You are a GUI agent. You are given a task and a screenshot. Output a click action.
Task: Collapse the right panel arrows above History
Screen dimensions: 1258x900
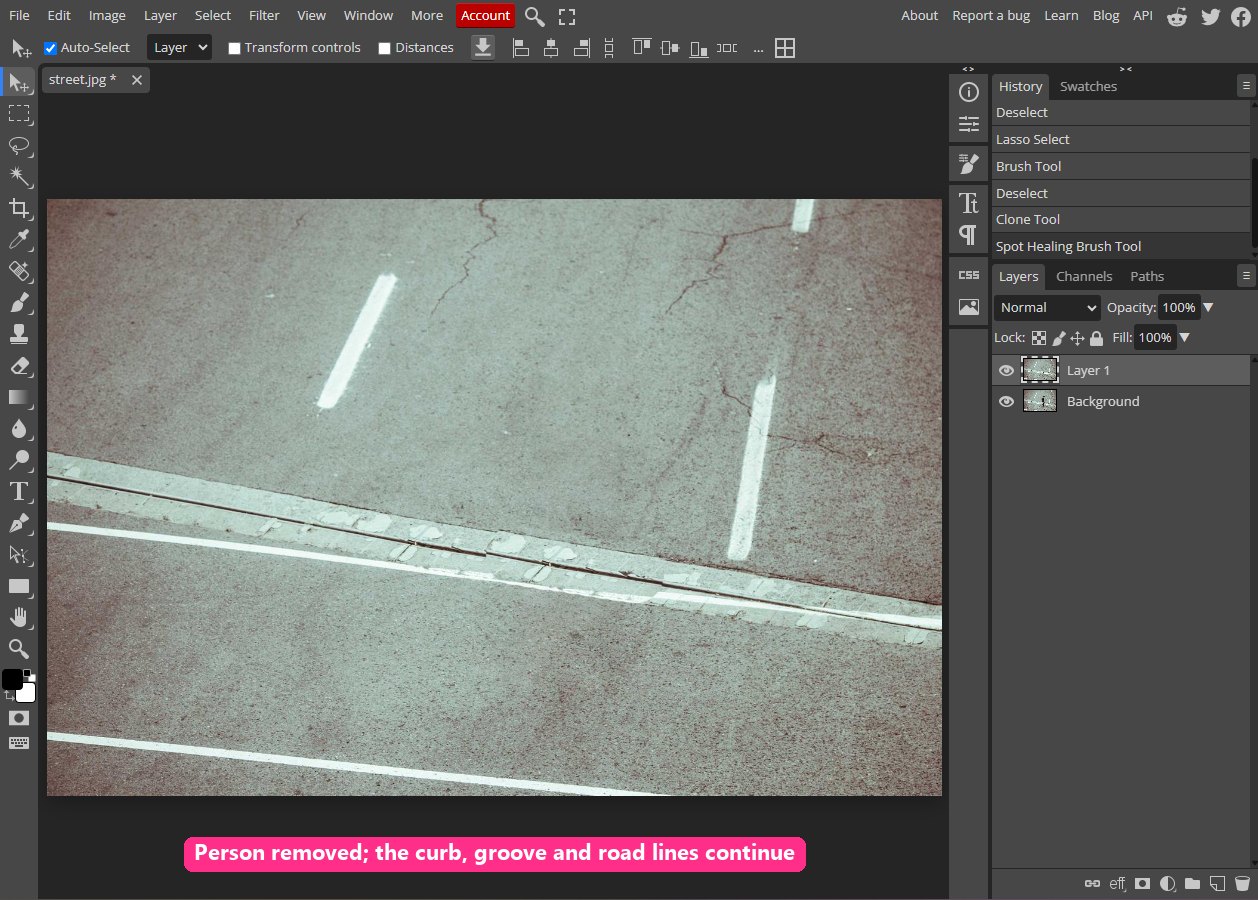point(1125,69)
